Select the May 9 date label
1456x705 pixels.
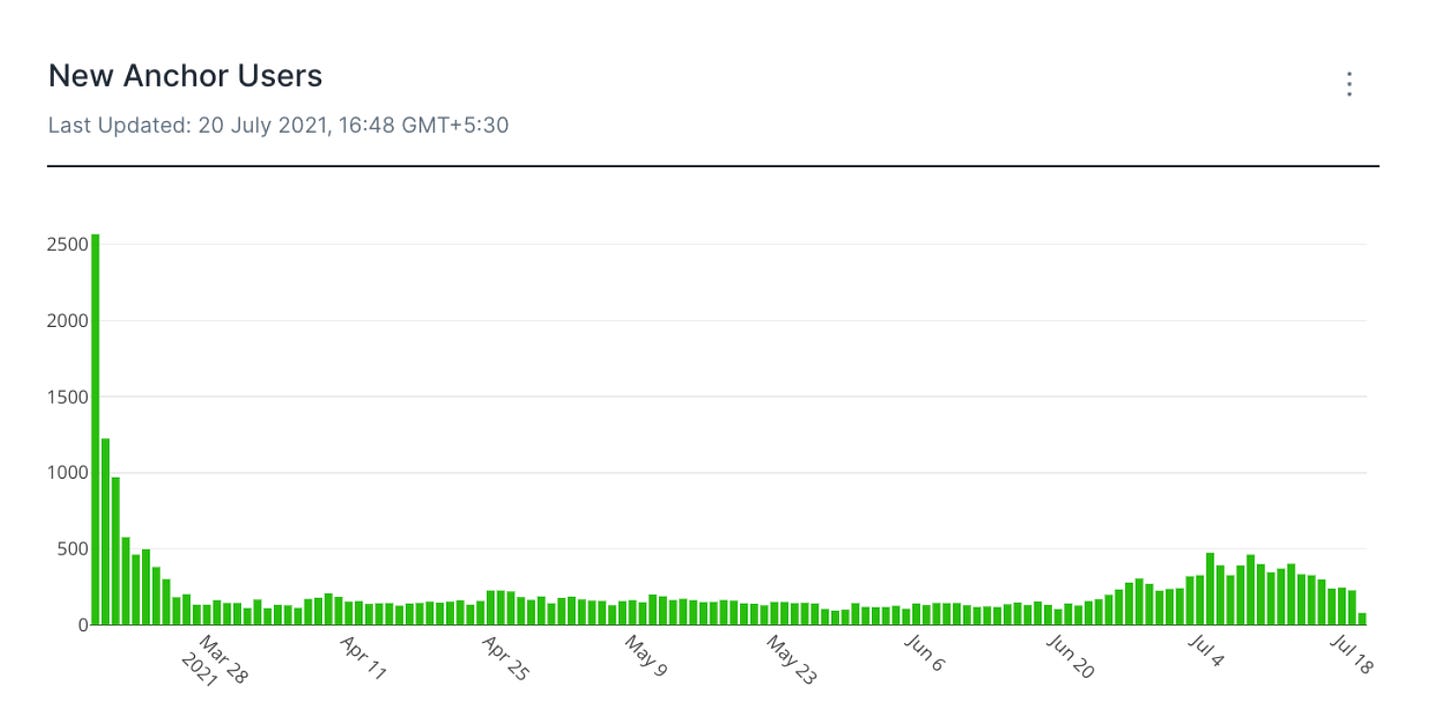645,655
